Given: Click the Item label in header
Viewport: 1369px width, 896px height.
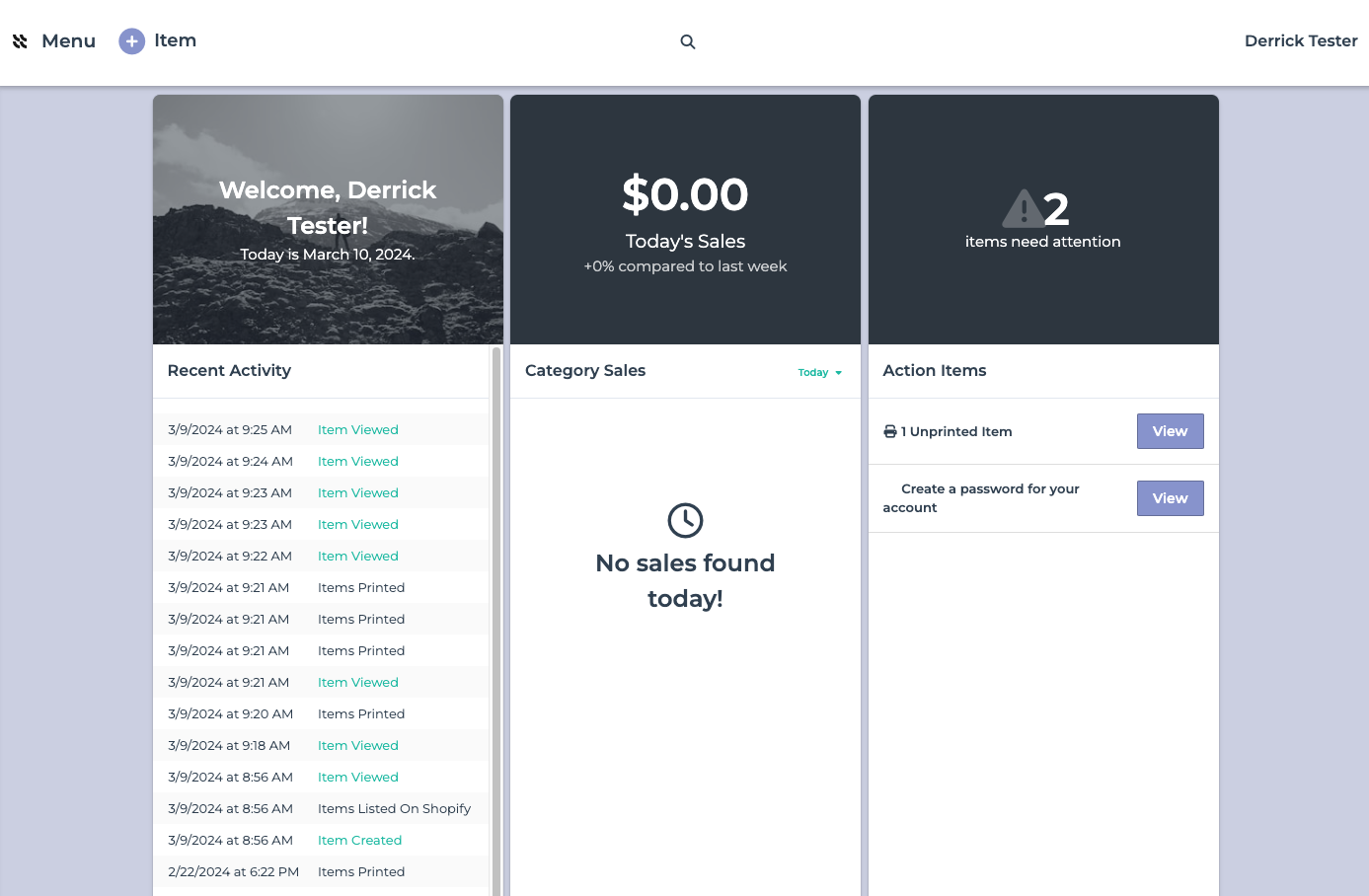Looking at the screenshot, I should tap(175, 40).
